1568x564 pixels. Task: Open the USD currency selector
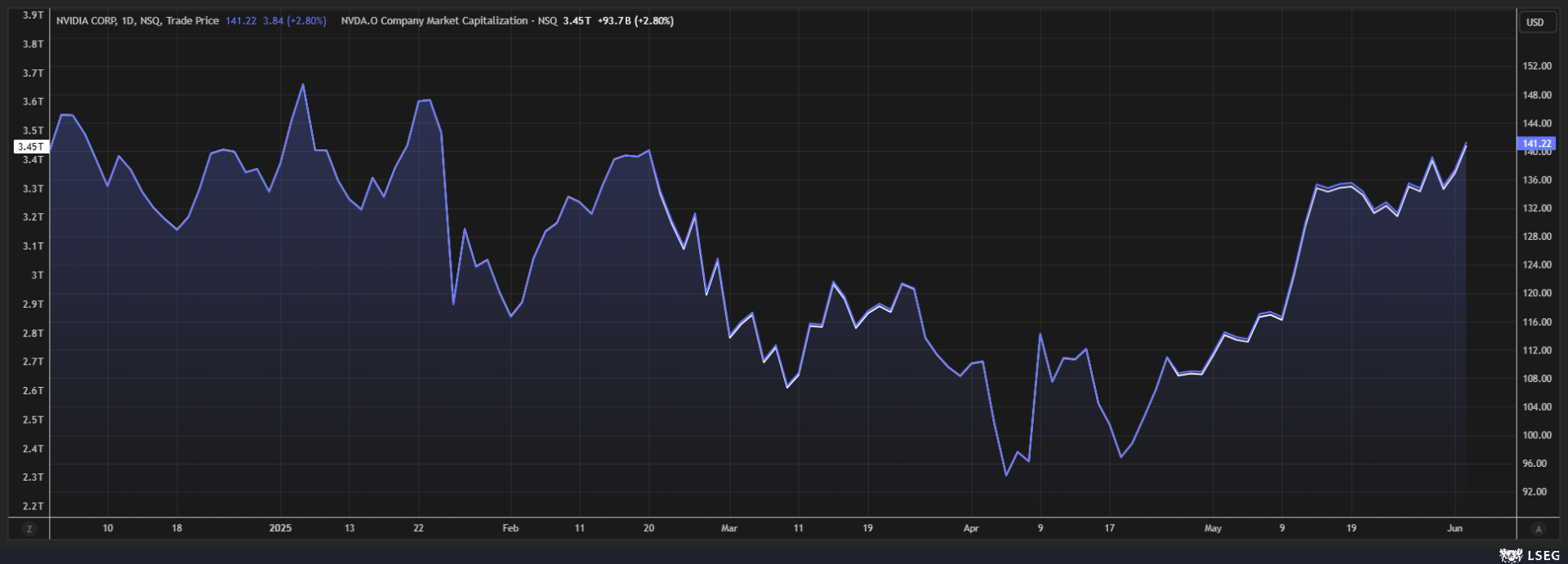pyautogui.click(x=1535, y=22)
